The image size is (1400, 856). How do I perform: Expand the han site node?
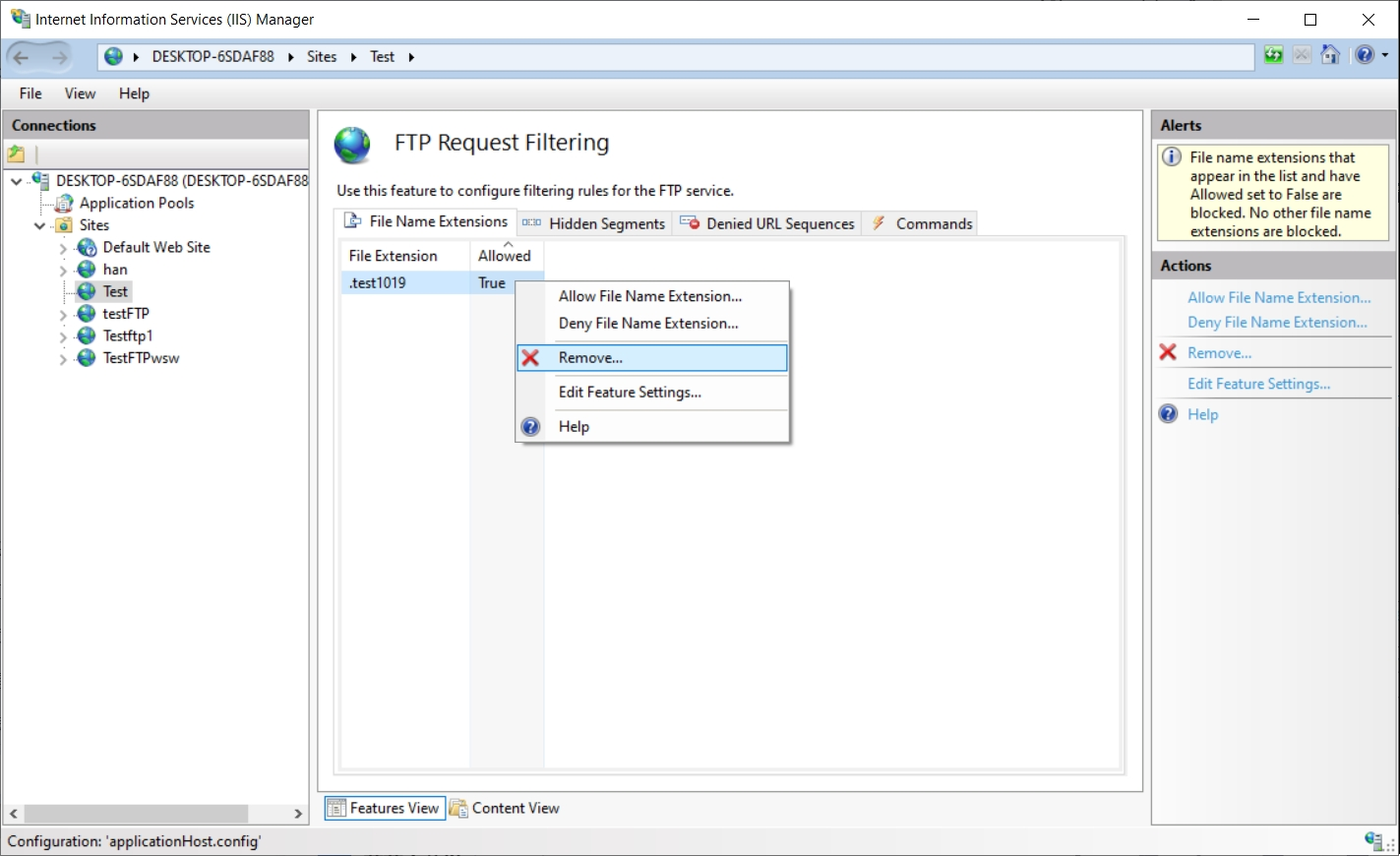pyautogui.click(x=63, y=271)
